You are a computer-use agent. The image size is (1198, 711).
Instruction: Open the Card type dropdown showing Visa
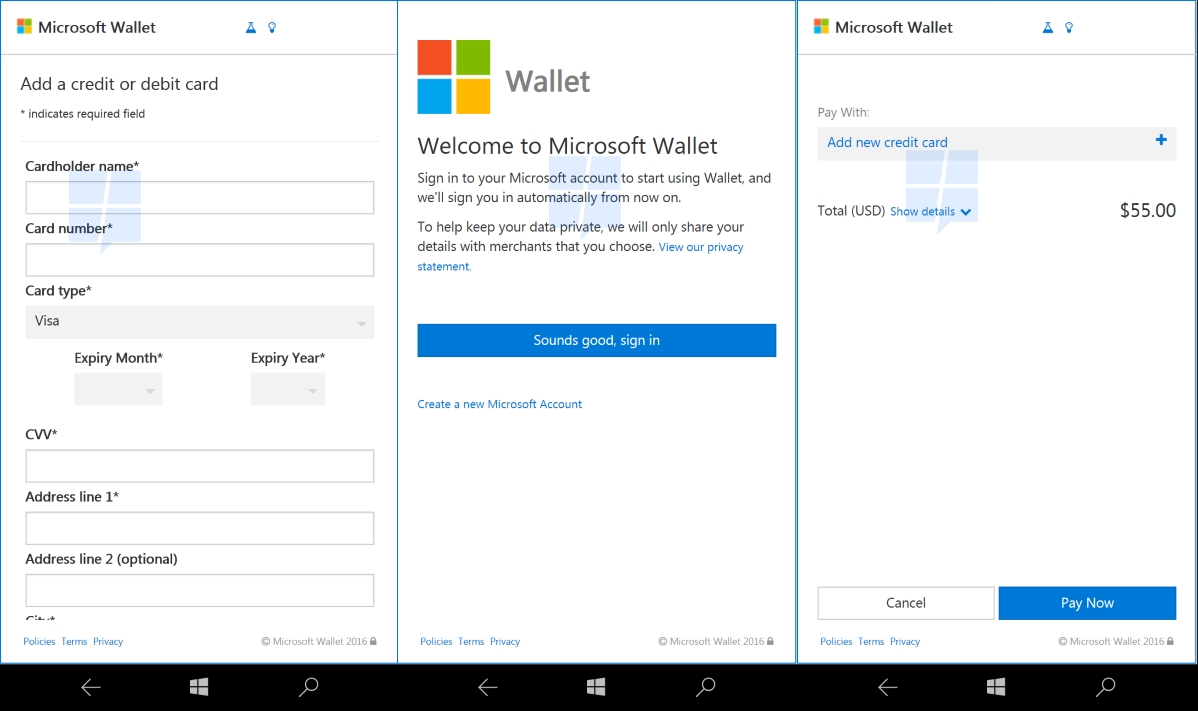click(199, 322)
